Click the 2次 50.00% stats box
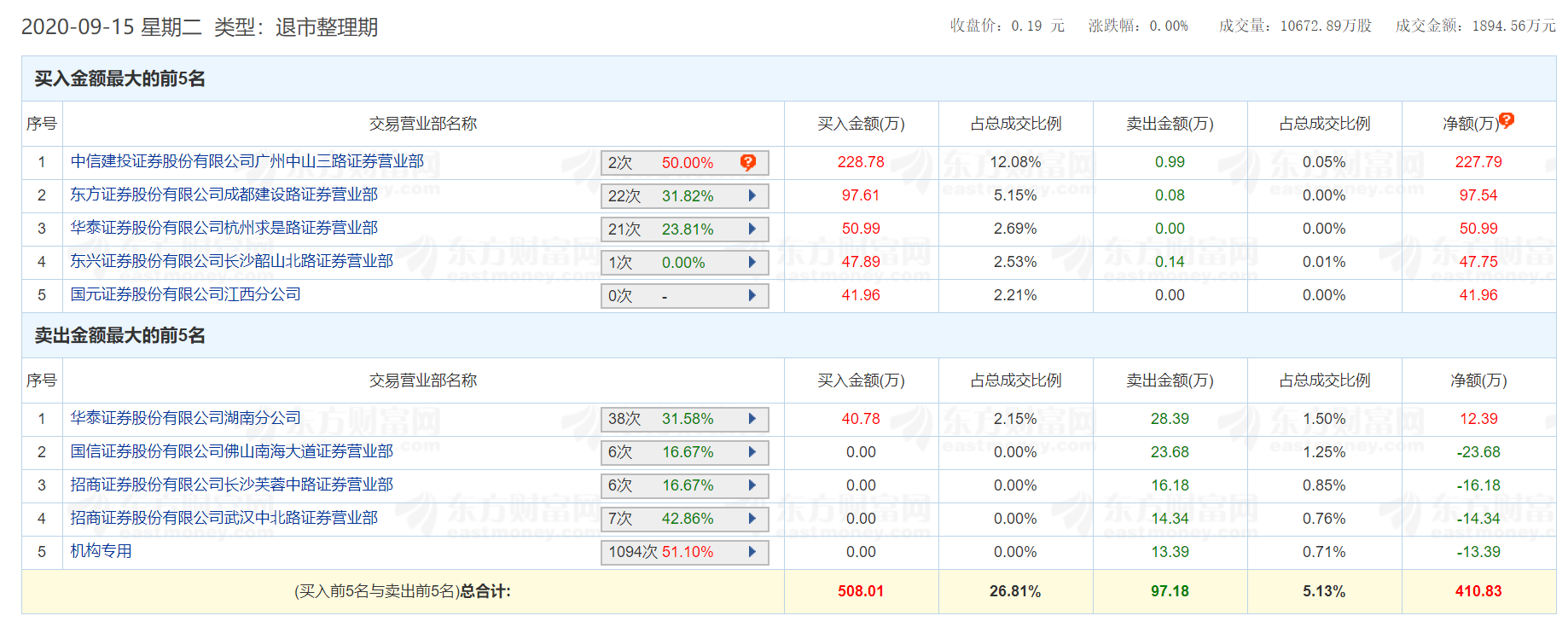Image resolution: width=1568 pixels, height=633 pixels. pyautogui.click(x=685, y=163)
